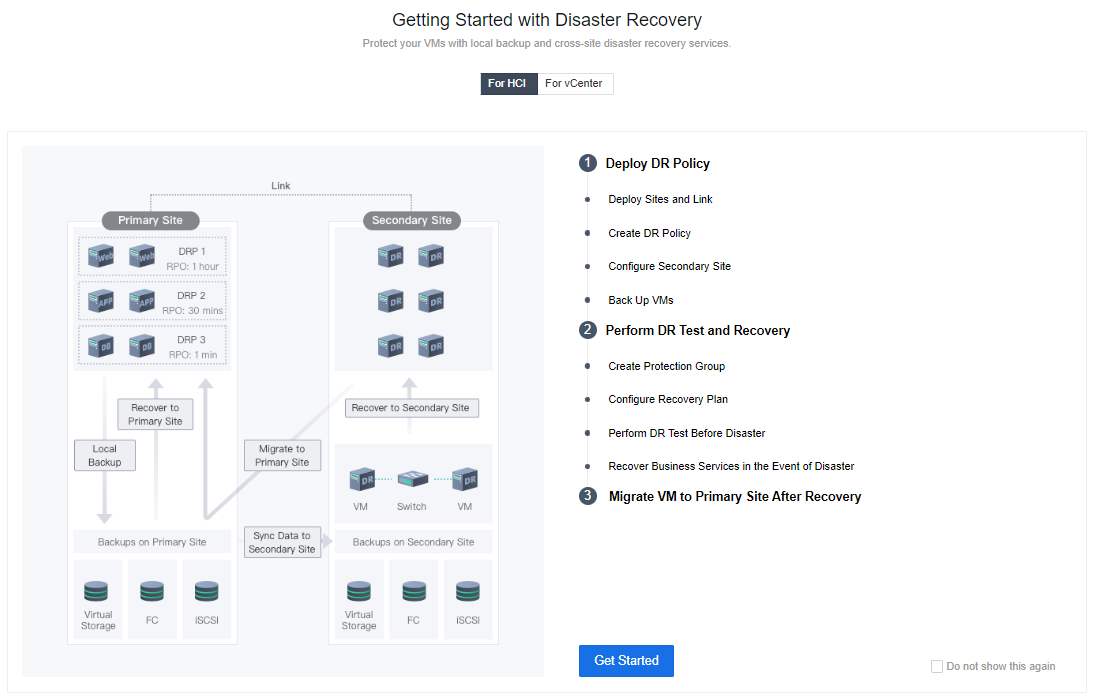
Task: Click the Virtual Storage icon under Primary Site
Action: pos(97,591)
